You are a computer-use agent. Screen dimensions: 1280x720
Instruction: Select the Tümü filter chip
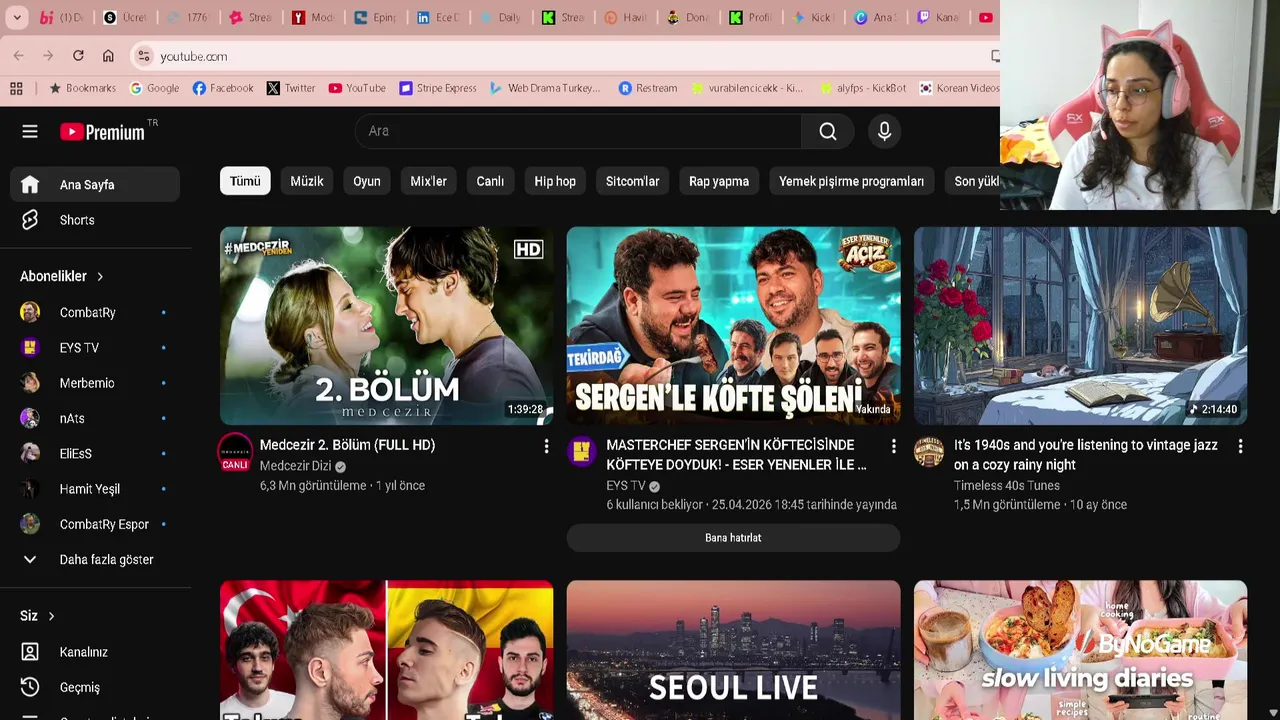pyautogui.click(x=245, y=181)
